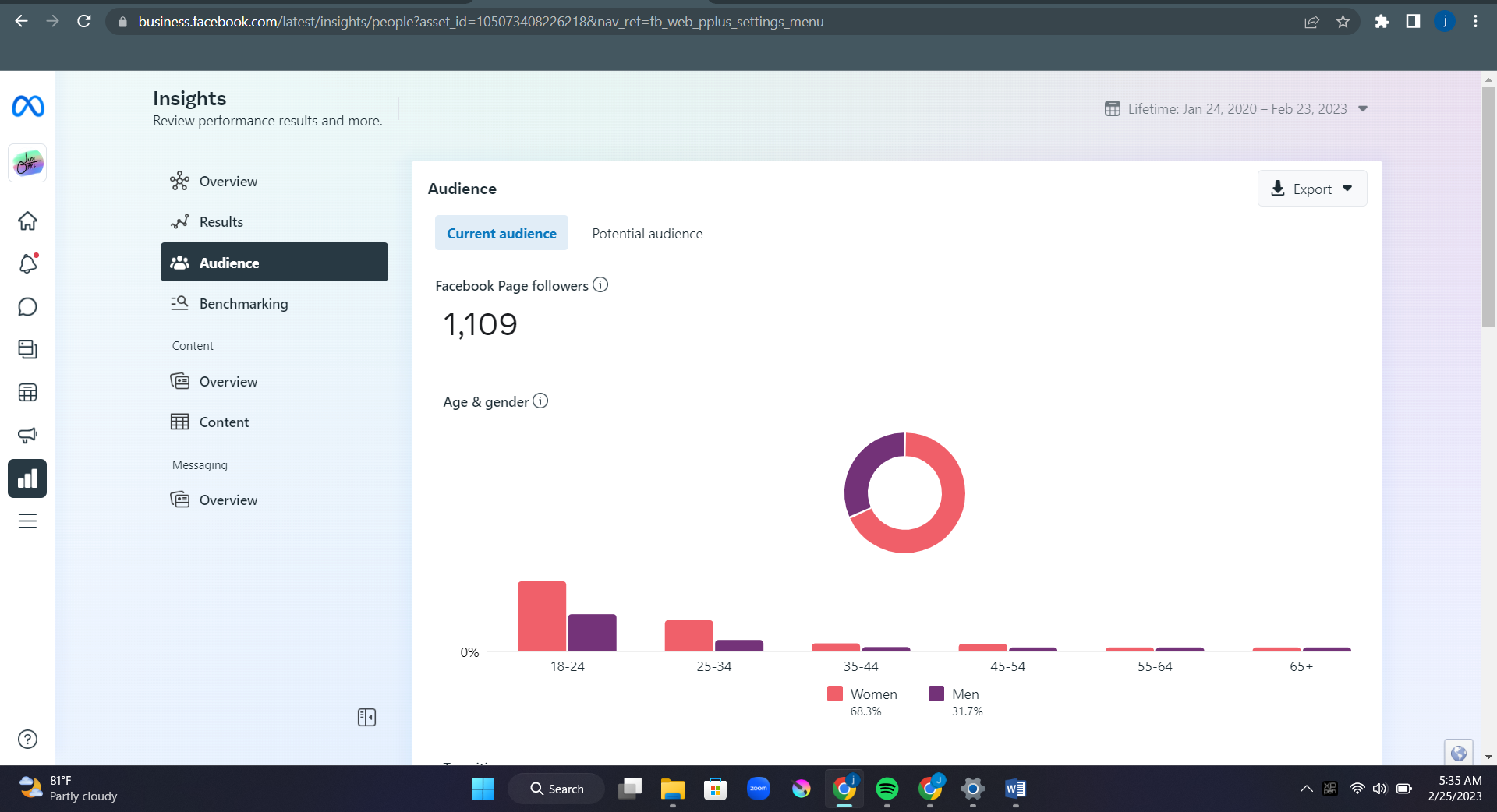This screenshot has width=1497, height=812.
Task: Go to Home in left rail
Action: point(27,221)
